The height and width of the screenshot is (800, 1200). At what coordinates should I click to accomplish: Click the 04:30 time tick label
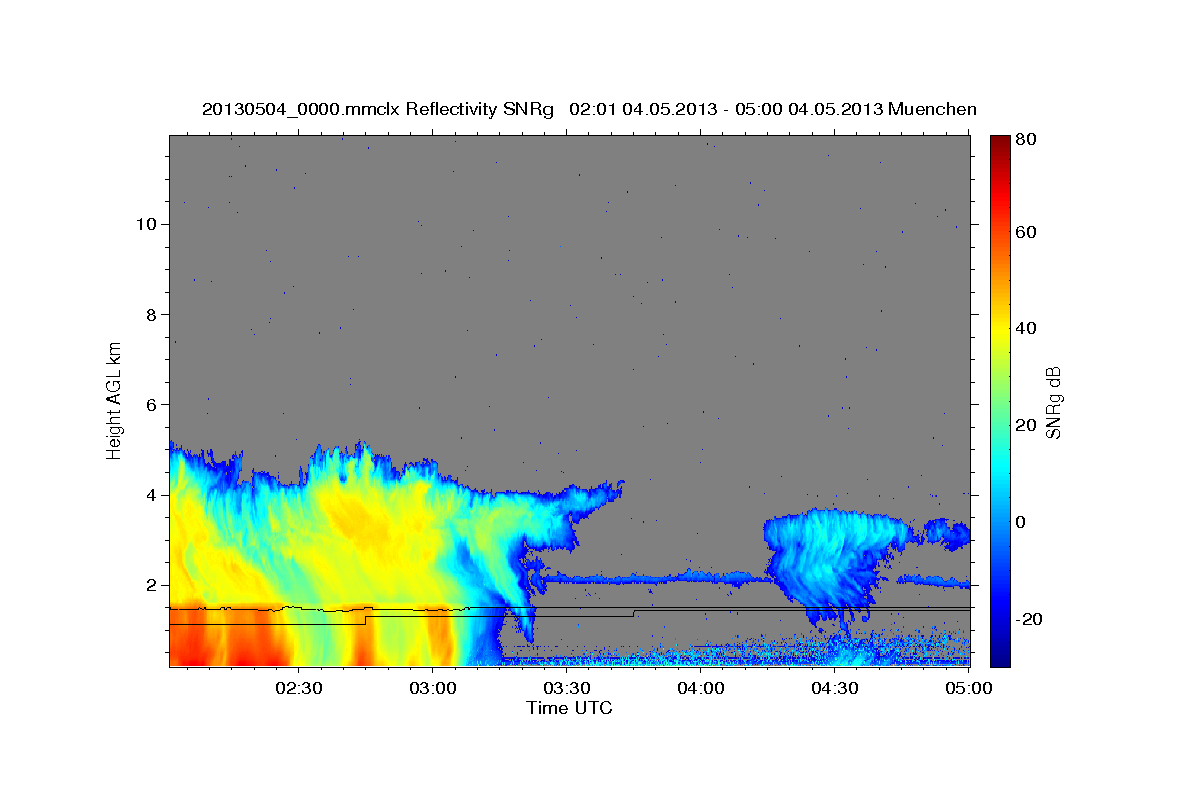834,688
